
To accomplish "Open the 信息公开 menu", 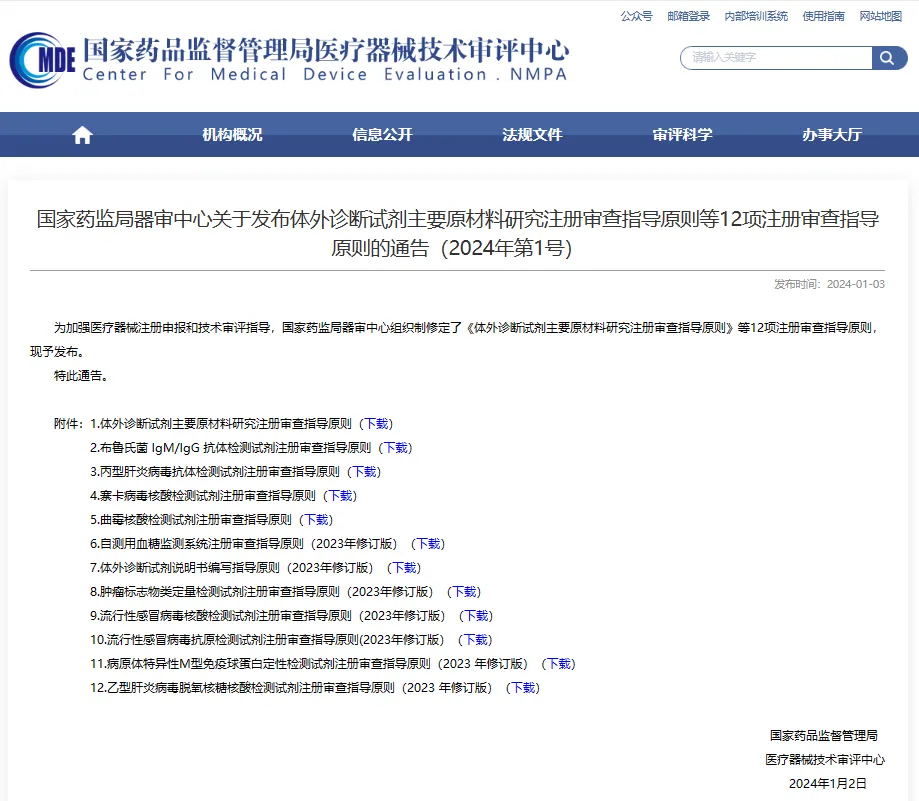I will coord(382,135).
